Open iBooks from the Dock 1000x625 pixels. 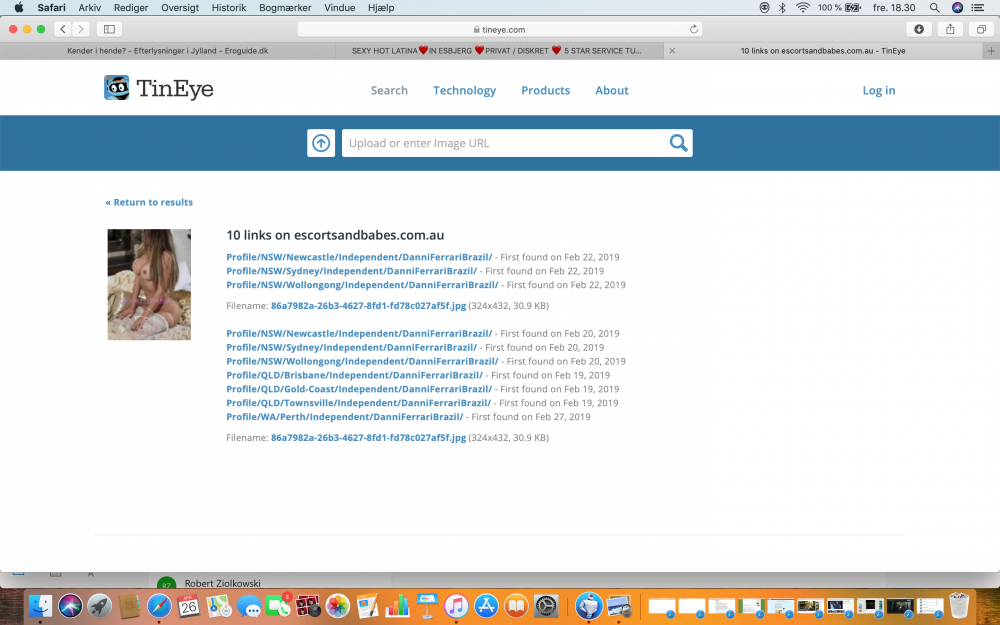click(516, 605)
